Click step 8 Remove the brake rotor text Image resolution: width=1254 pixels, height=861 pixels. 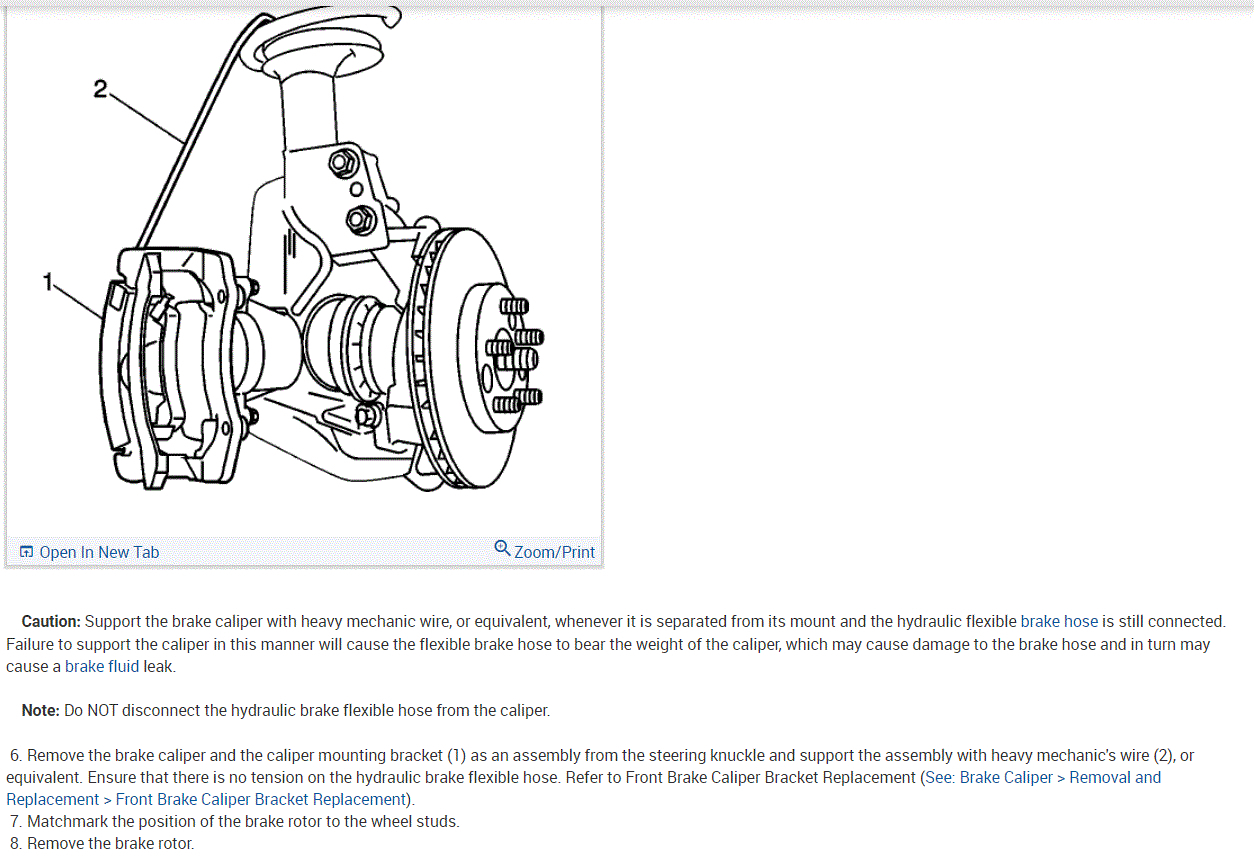(102, 843)
